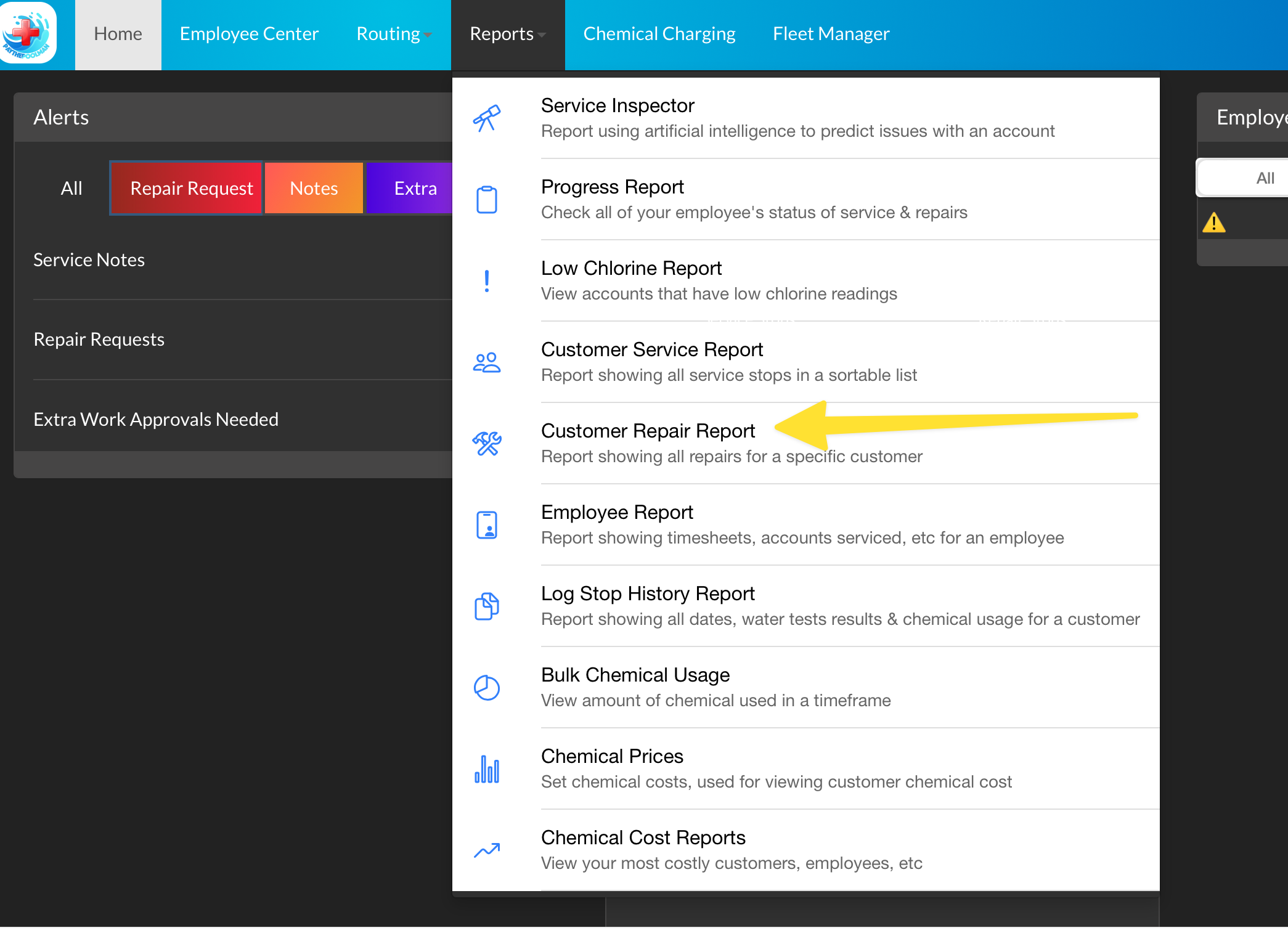Click the yellow warning triangle icon
Viewport: 1288px width, 933px height.
(1213, 222)
